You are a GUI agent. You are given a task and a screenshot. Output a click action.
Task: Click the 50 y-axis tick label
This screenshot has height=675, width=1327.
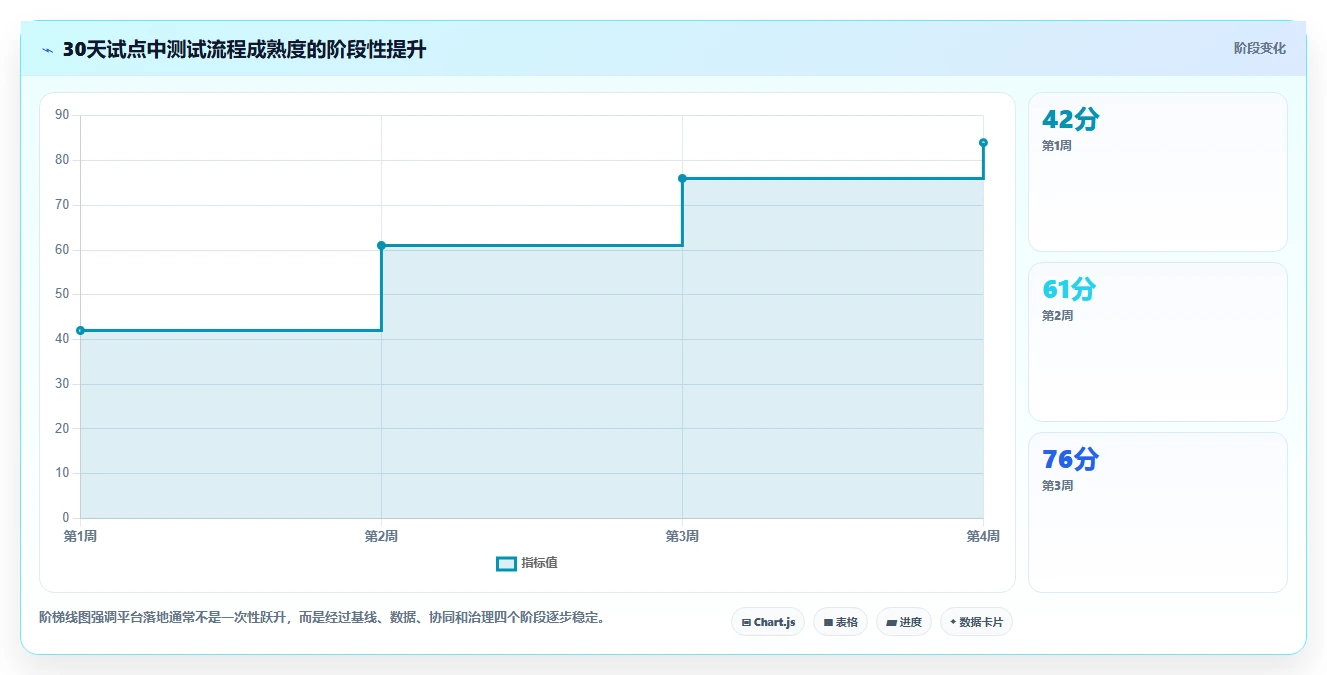click(x=62, y=294)
